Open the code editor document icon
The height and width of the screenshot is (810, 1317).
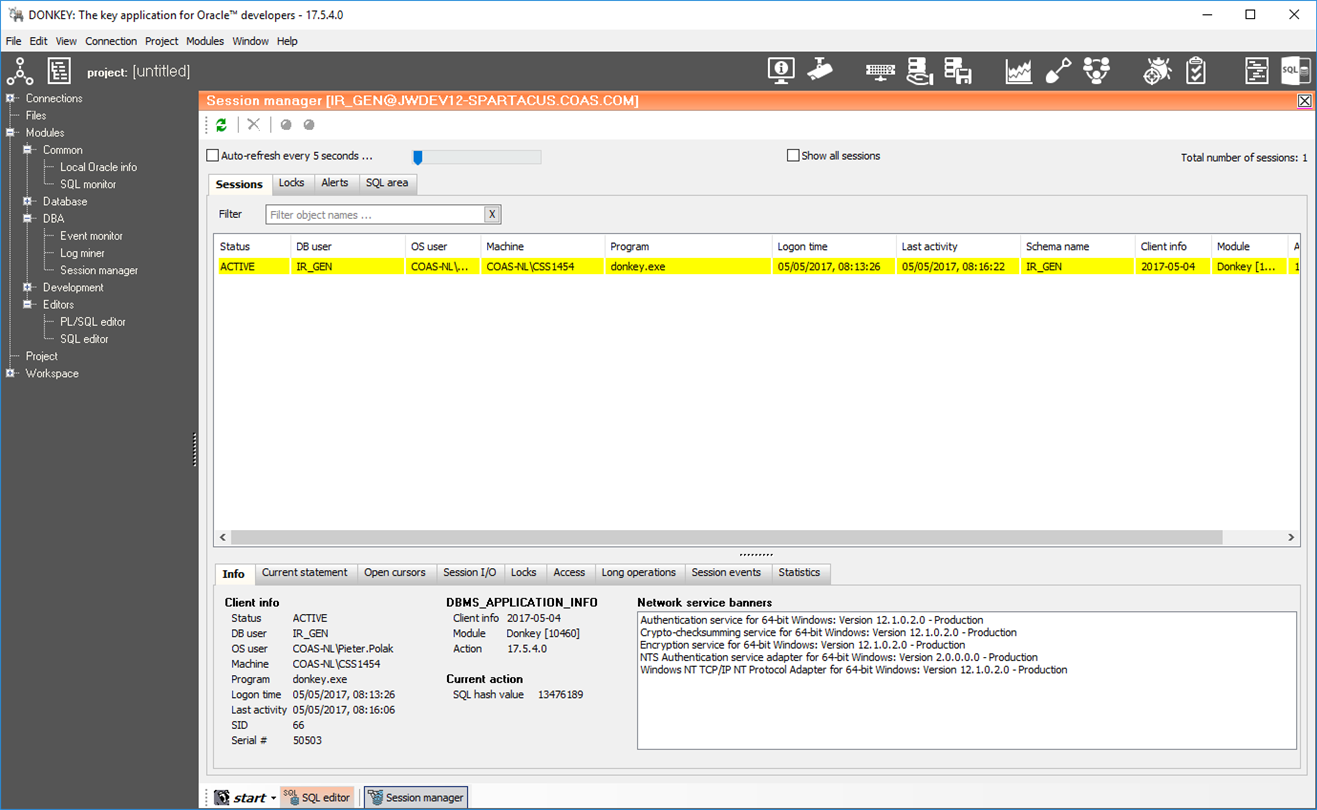click(x=1256, y=71)
